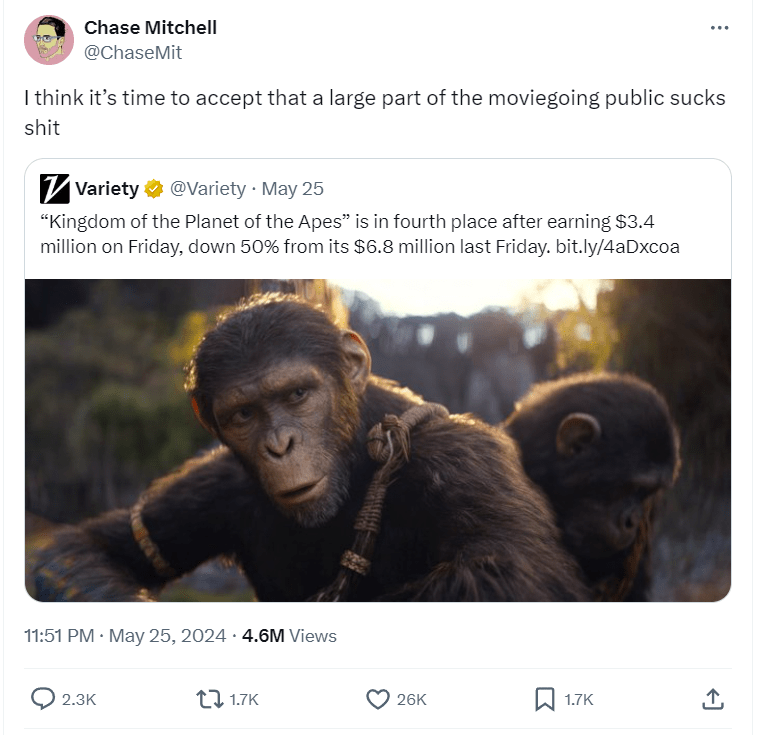
Task: Open the Chase Mitchell display name link
Action: point(150,27)
